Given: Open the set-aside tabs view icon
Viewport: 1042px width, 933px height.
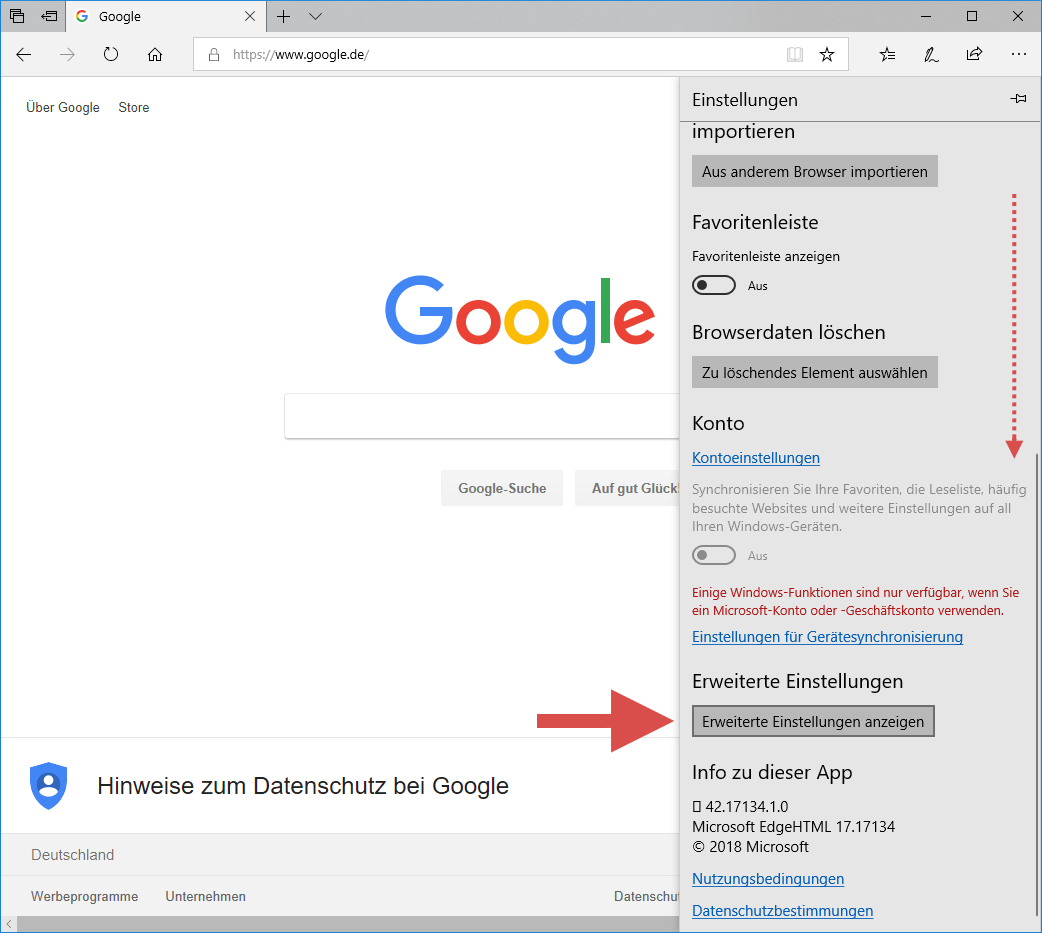Looking at the screenshot, I should pos(17,16).
